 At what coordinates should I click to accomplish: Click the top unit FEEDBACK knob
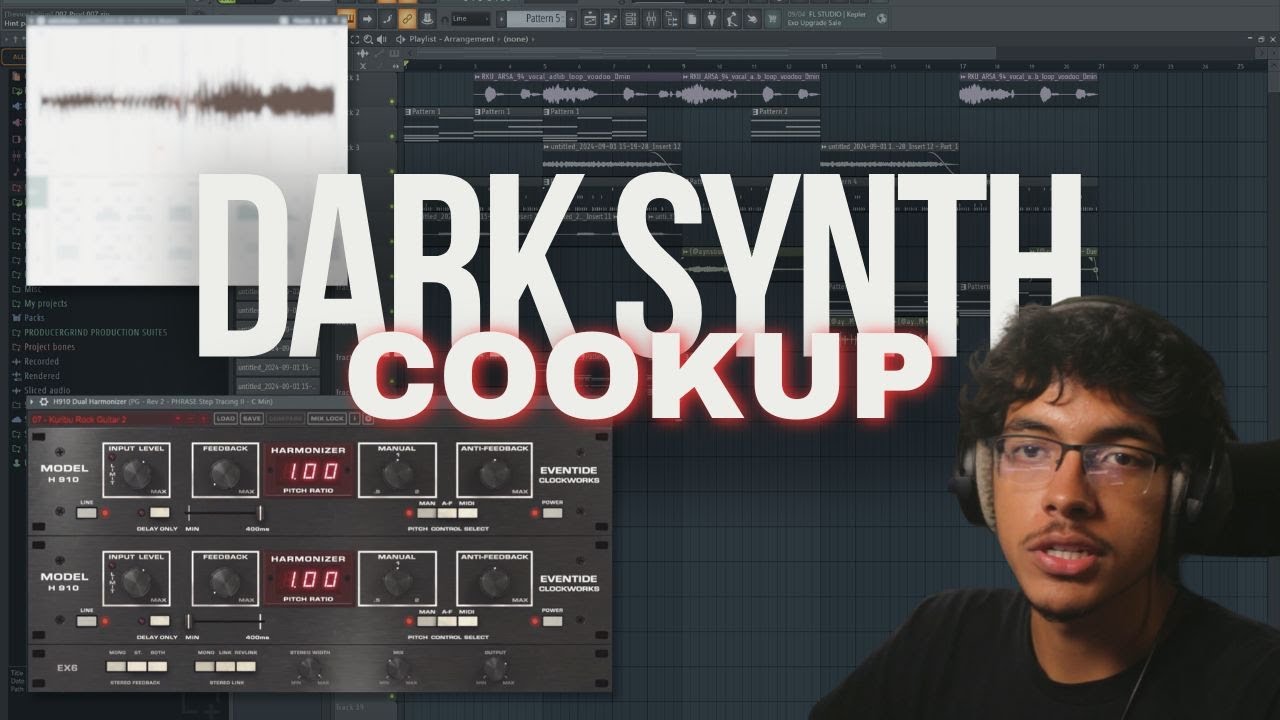coord(225,474)
